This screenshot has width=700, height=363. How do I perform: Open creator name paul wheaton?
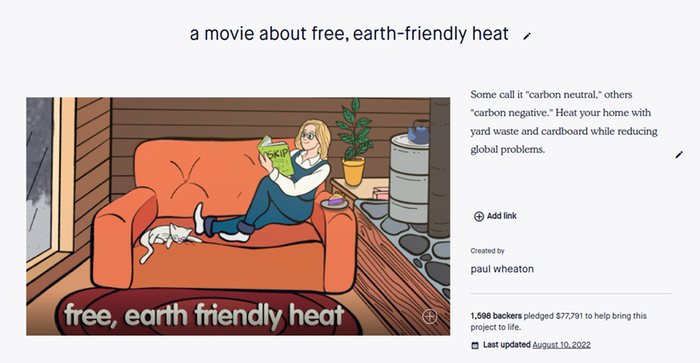click(x=502, y=269)
